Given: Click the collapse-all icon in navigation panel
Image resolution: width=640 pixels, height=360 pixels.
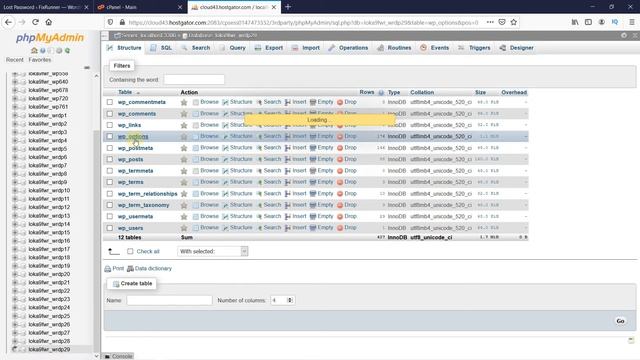Looking at the screenshot, I should tap(87, 67).
